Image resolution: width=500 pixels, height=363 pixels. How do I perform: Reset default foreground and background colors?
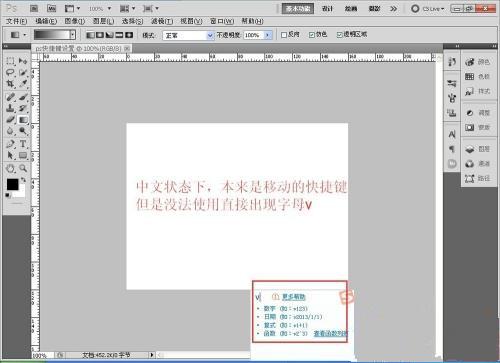click(x=7, y=195)
